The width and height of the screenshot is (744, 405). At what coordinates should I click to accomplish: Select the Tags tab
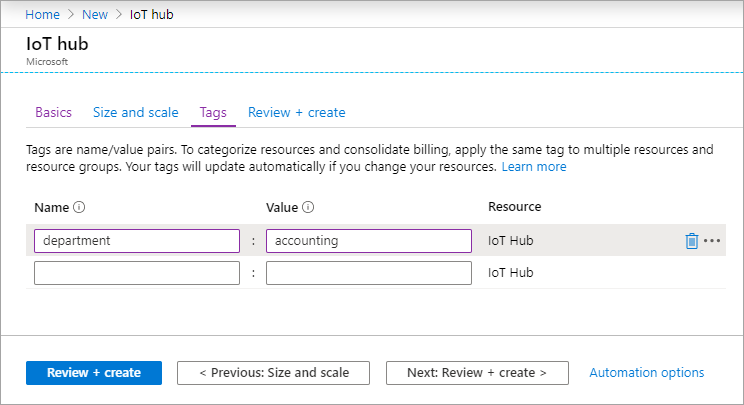click(213, 113)
